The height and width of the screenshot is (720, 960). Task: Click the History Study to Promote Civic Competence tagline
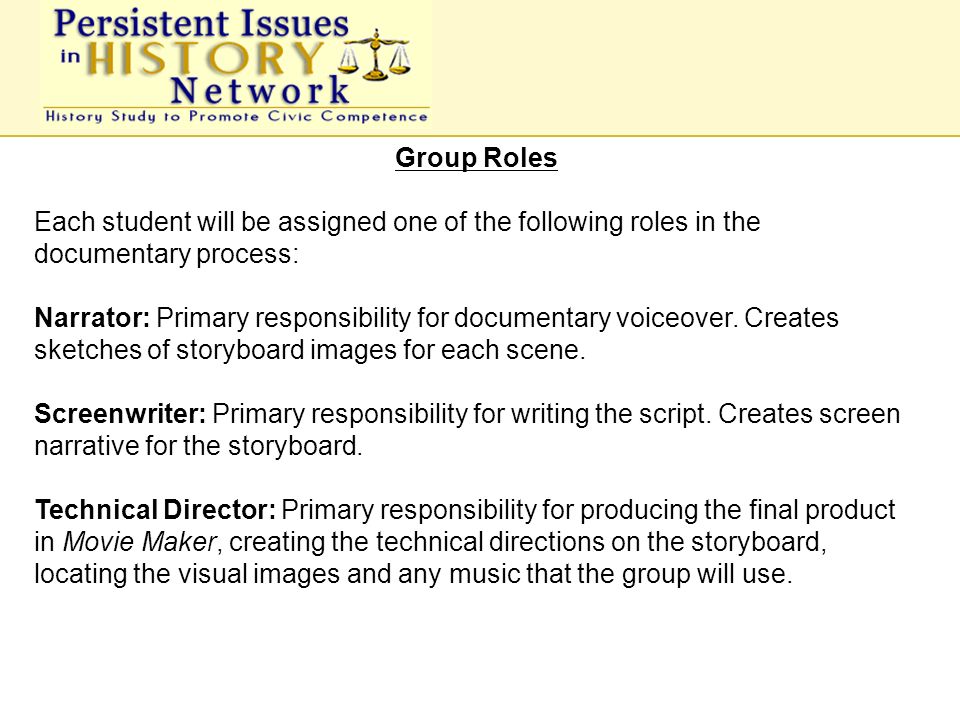[236, 116]
